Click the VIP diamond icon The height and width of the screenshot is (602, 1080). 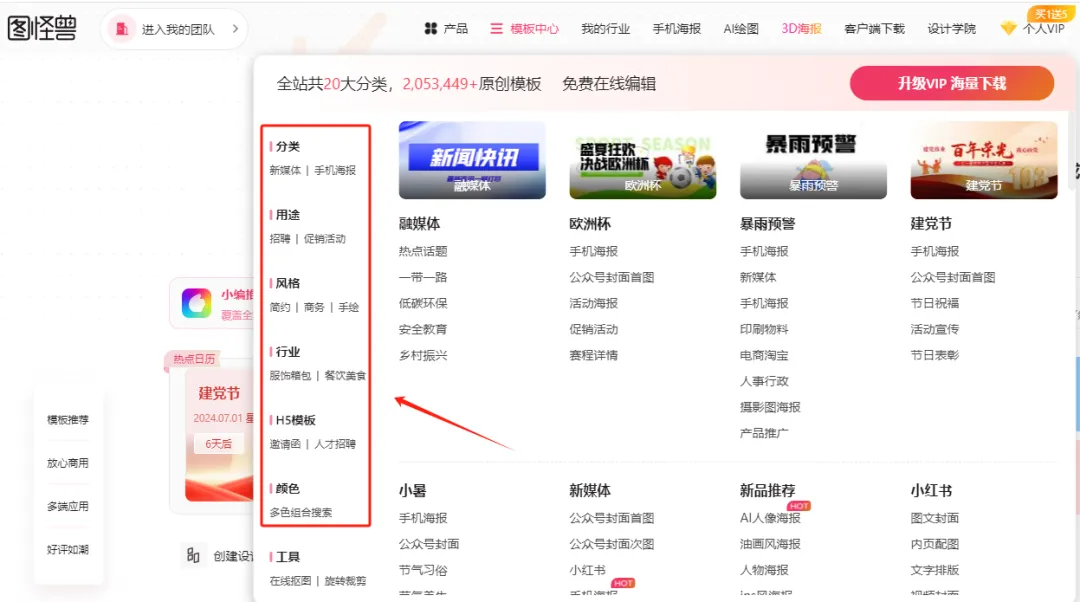coord(1008,29)
